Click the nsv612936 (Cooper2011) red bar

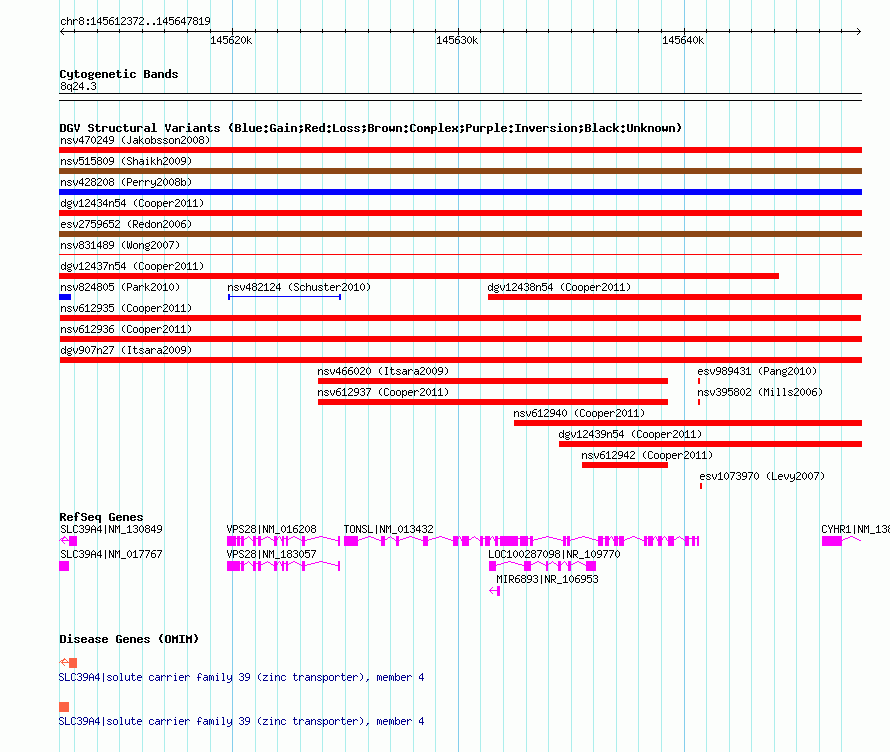coord(460,339)
